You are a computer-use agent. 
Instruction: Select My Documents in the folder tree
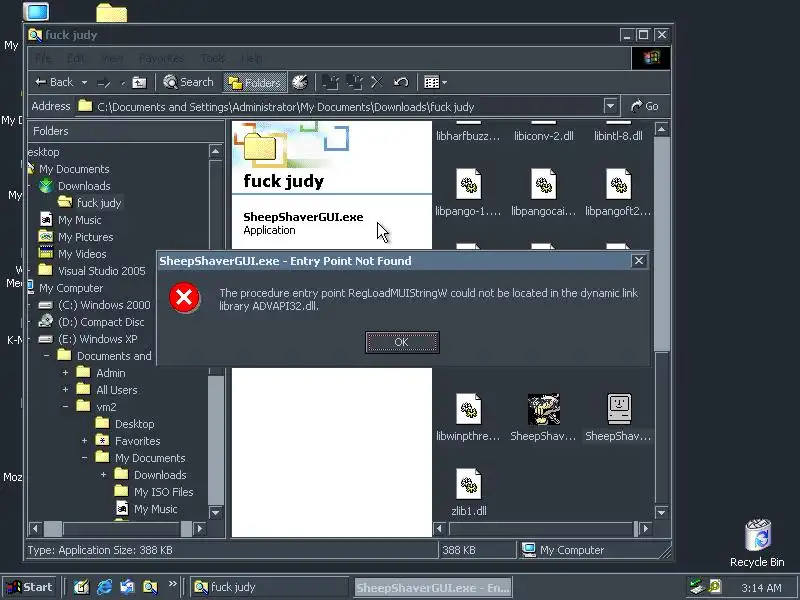pyautogui.click(x=74, y=169)
